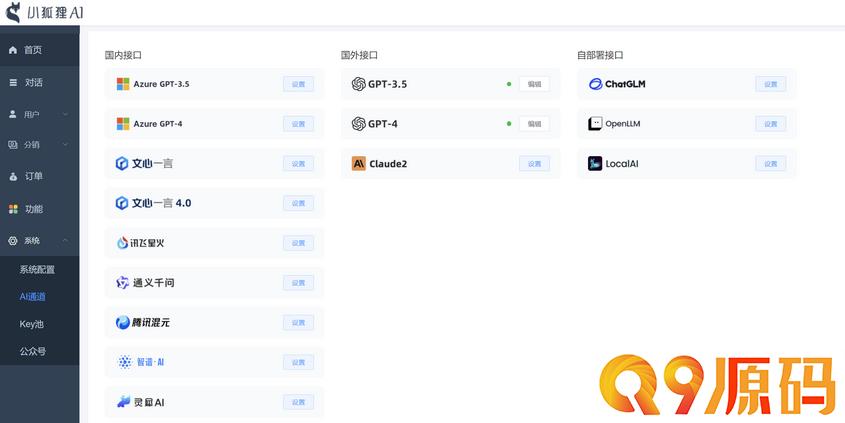The width and height of the screenshot is (845, 423).
Task: Open 设置 for OpenLLM
Action: [x=771, y=124]
